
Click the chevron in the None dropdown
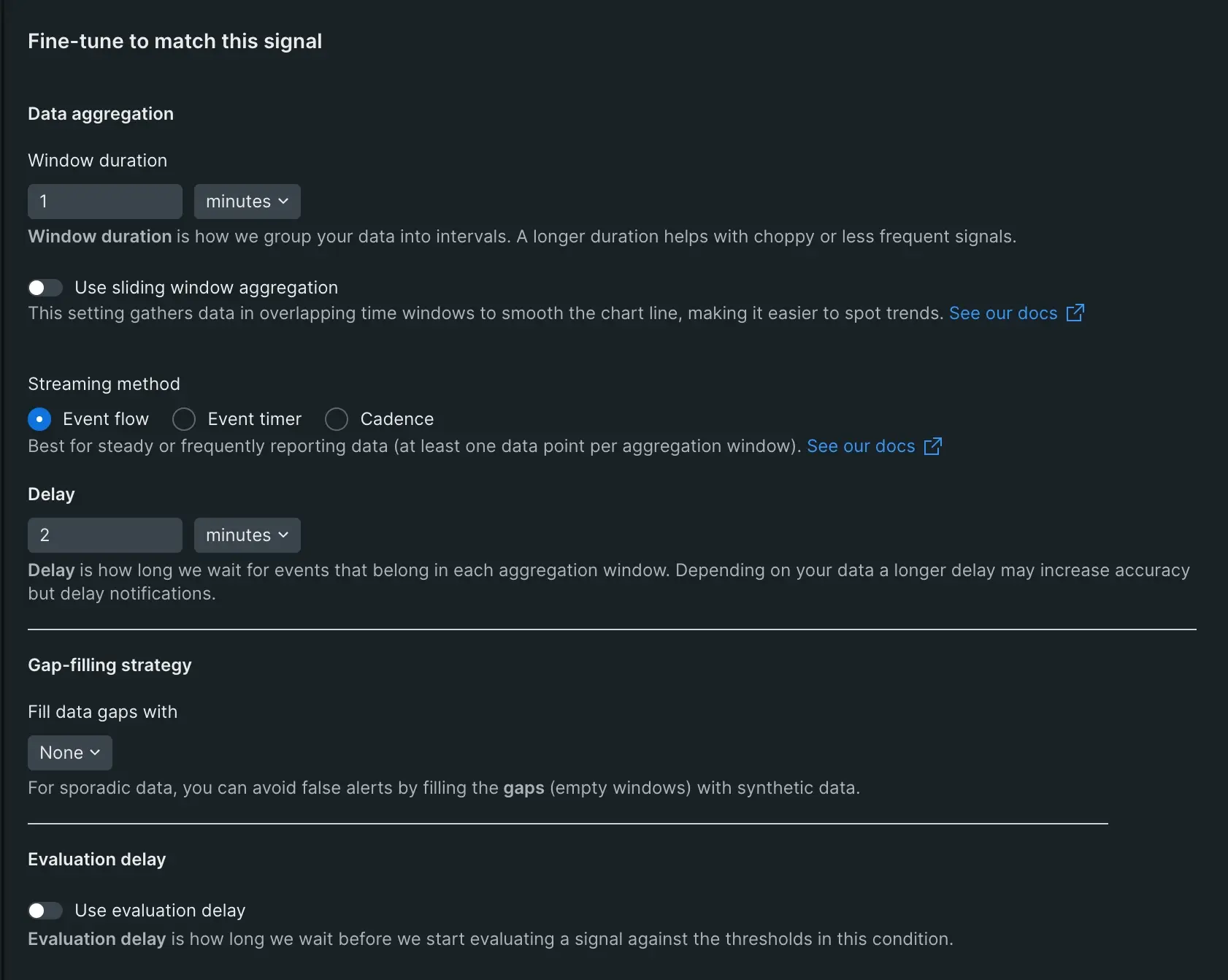point(95,753)
